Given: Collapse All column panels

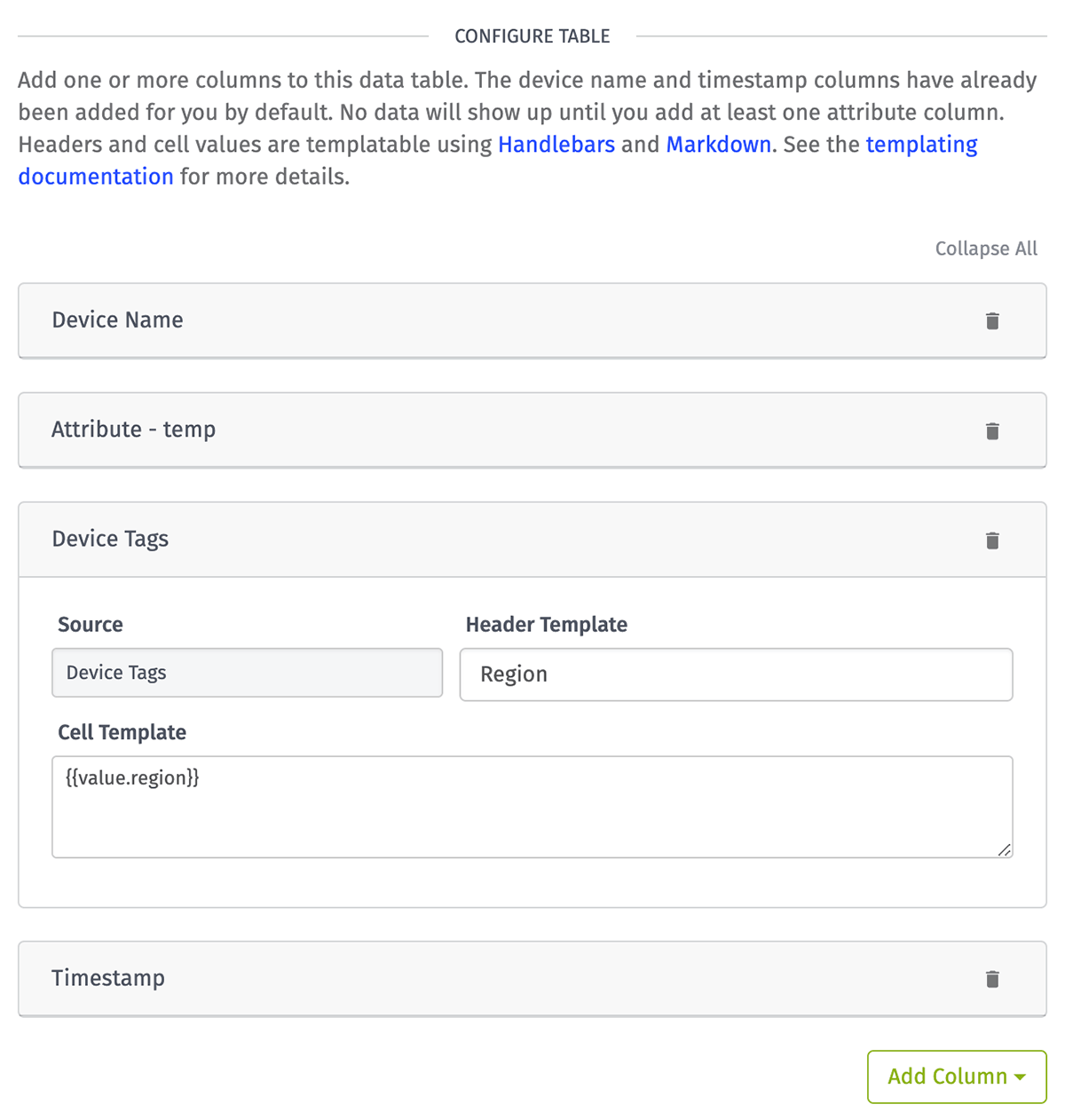Looking at the screenshot, I should pos(986,248).
